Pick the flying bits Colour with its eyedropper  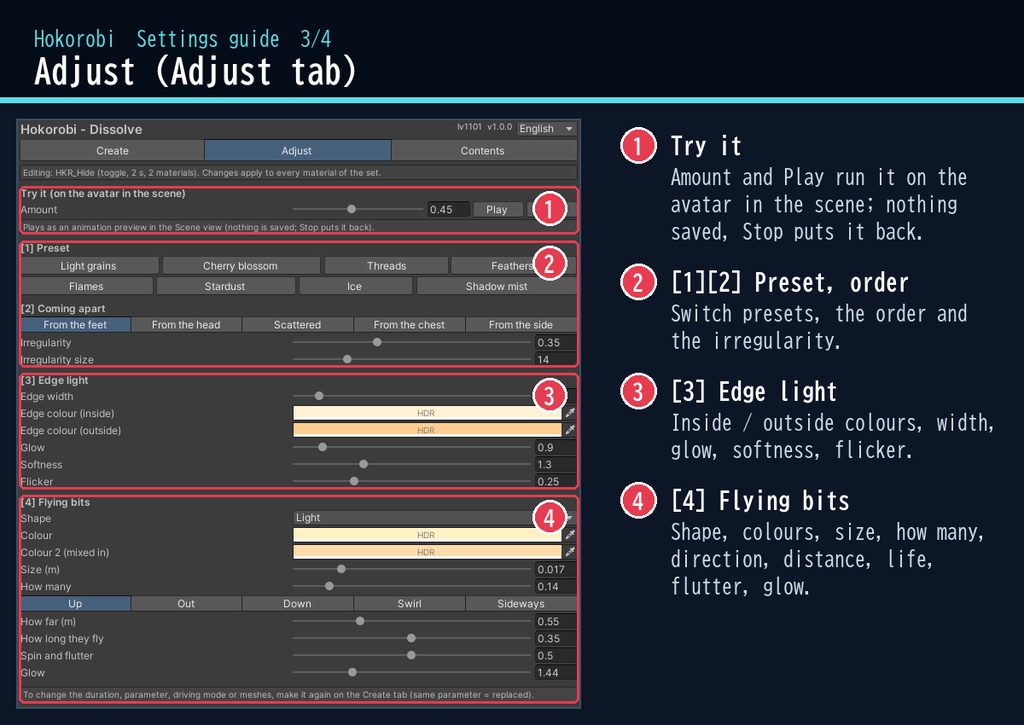point(570,534)
